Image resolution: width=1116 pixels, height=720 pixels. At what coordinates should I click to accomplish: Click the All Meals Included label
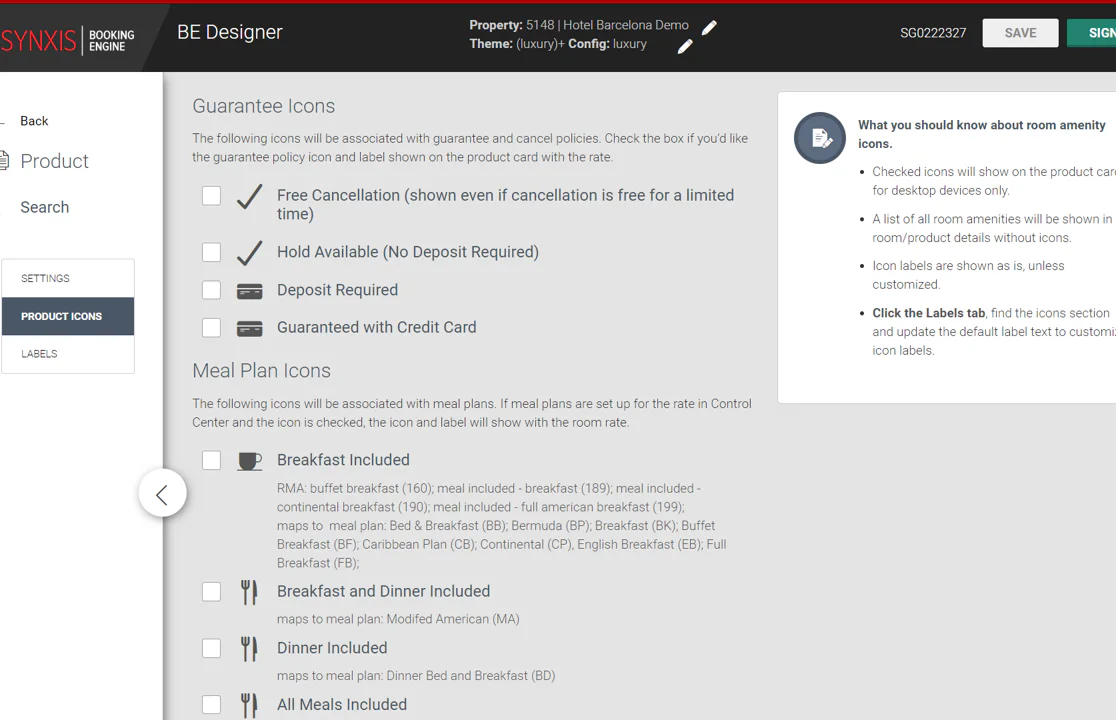coord(342,704)
